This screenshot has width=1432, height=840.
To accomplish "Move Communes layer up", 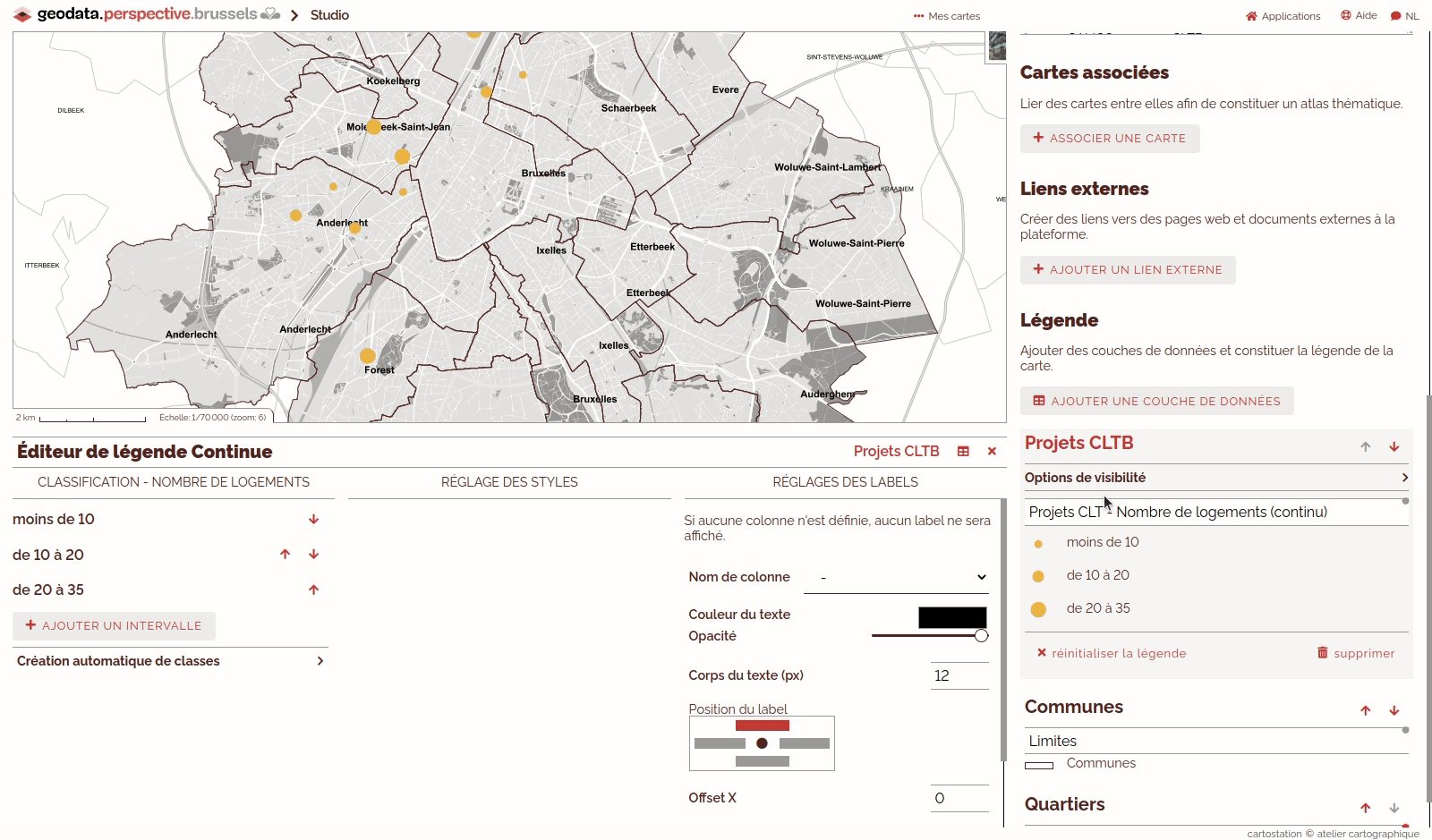I will pyautogui.click(x=1365, y=710).
